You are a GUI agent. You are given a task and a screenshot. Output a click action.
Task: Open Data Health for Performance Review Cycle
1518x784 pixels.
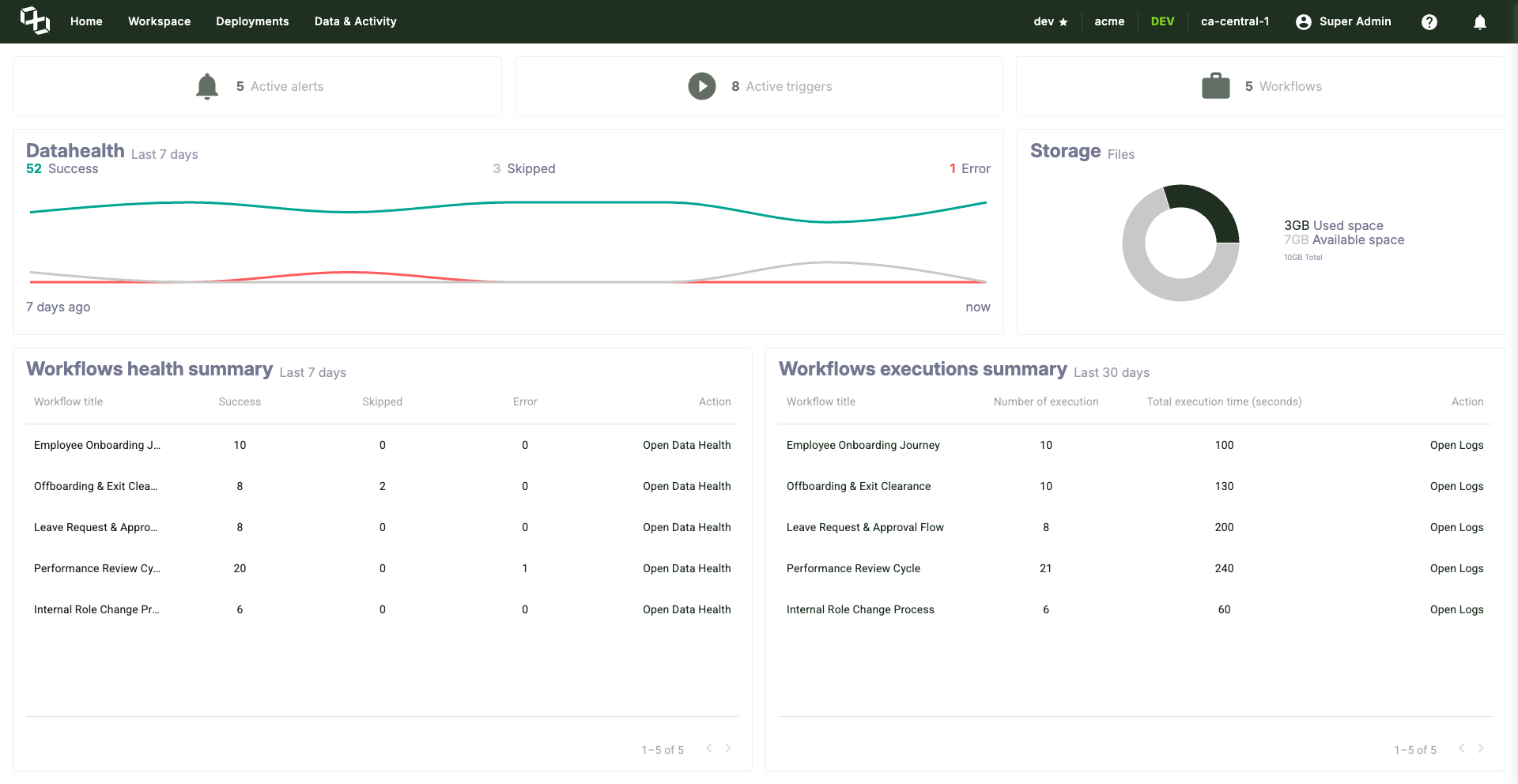click(686, 568)
